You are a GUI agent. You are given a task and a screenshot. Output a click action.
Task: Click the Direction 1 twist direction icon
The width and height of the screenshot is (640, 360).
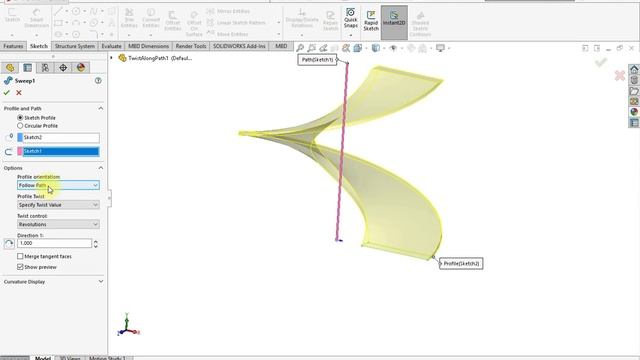[9, 244]
